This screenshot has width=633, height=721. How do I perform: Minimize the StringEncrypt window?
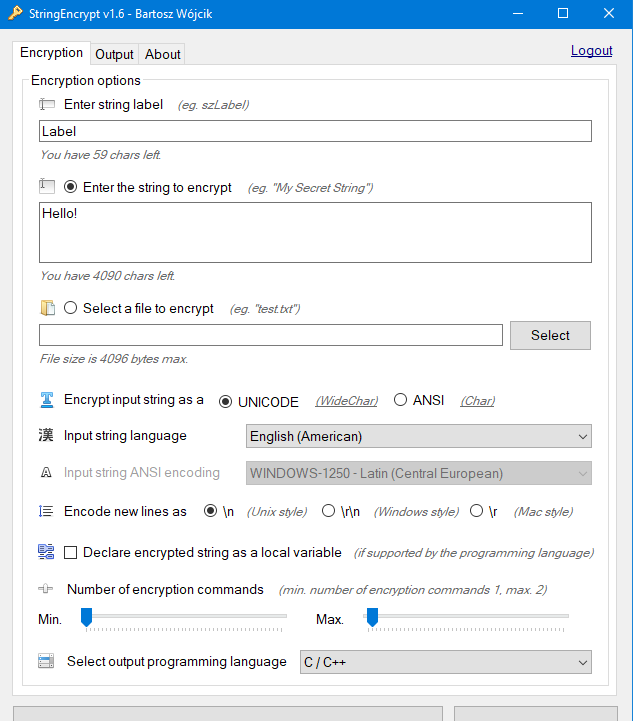pos(518,13)
